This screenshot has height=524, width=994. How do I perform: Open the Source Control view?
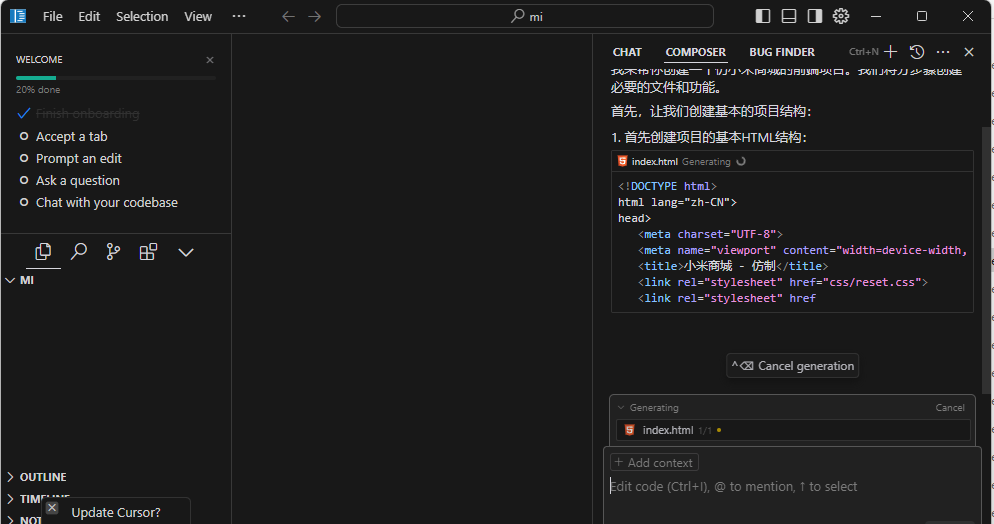click(x=113, y=252)
